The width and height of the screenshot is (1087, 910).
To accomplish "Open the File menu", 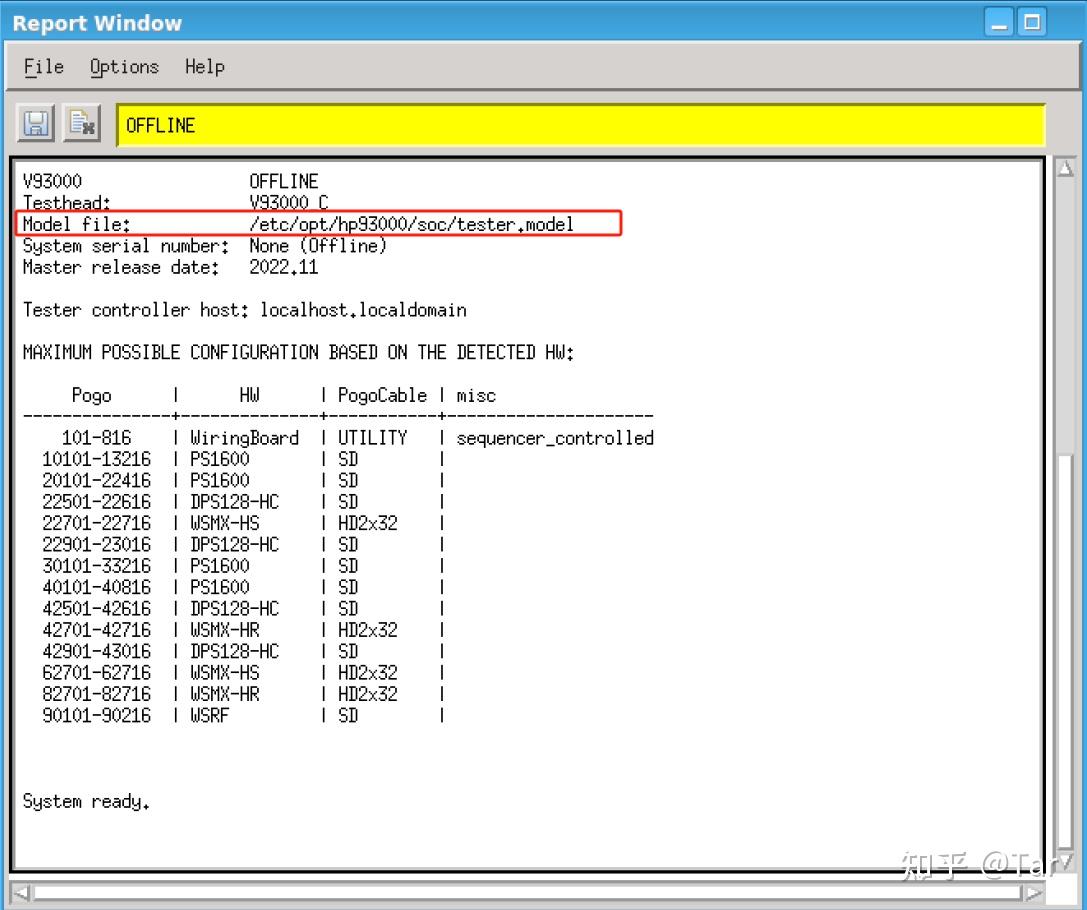I will click(42, 66).
